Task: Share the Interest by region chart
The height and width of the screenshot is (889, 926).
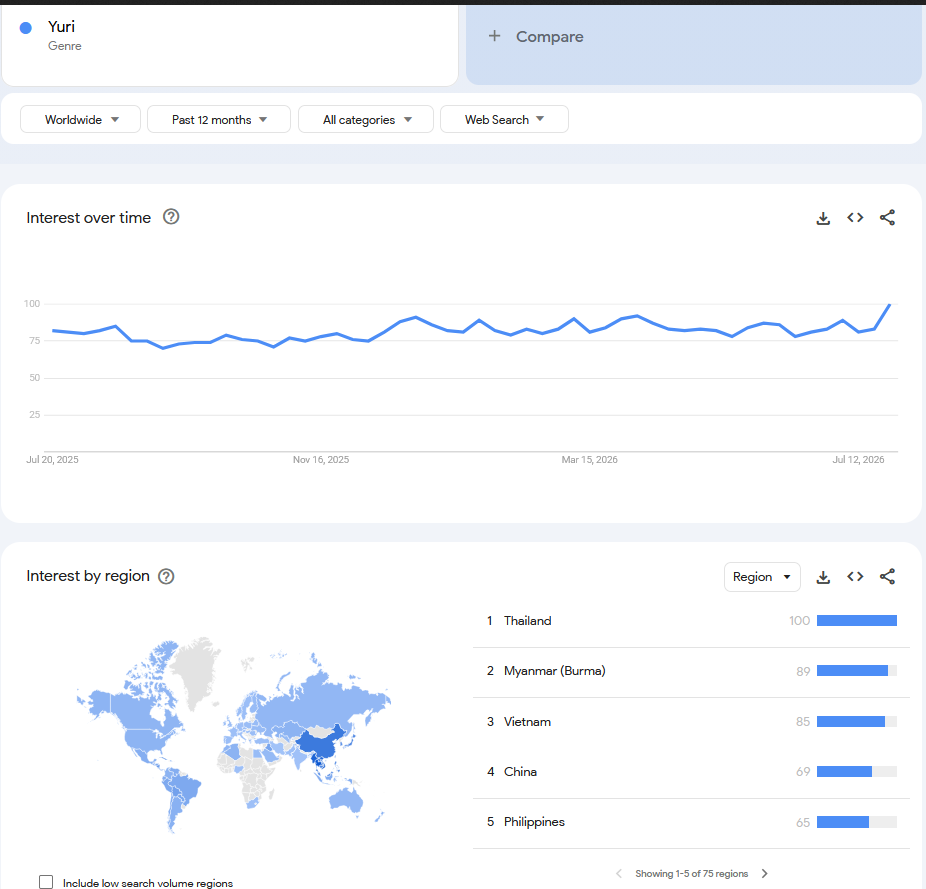Action: (x=887, y=577)
